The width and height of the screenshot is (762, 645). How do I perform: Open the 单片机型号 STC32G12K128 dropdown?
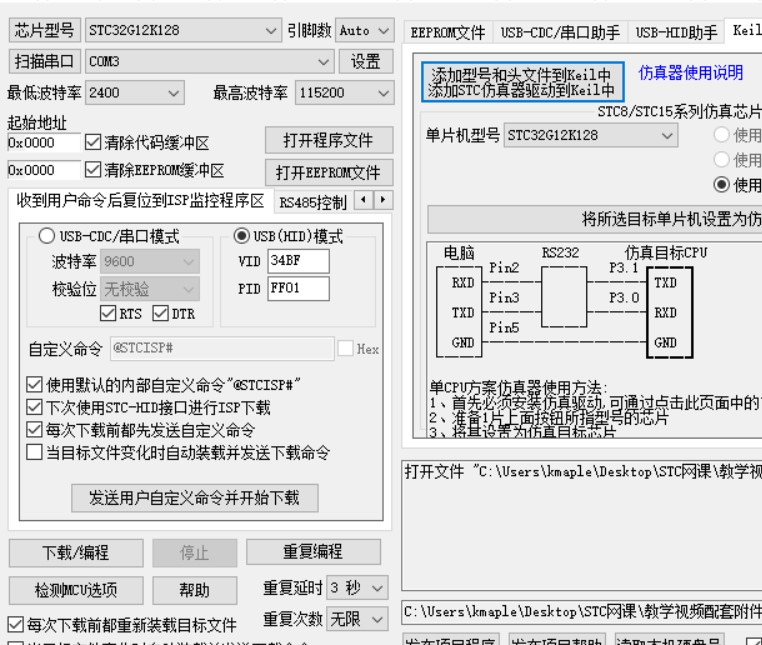point(591,135)
